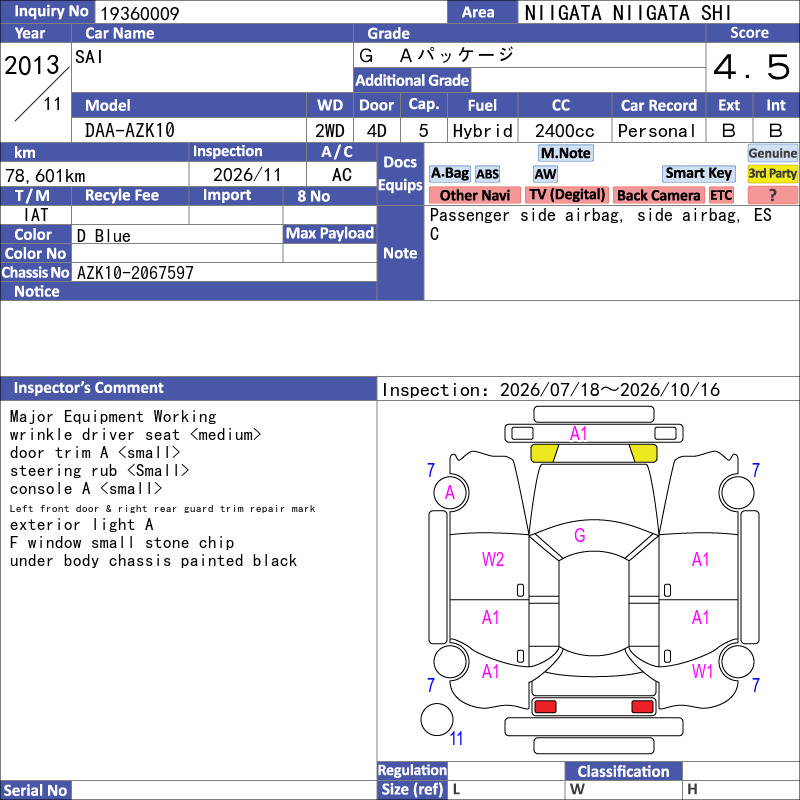Click the W2 mark on car diagram
The width and height of the screenshot is (800, 800).
(x=492, y=559)
